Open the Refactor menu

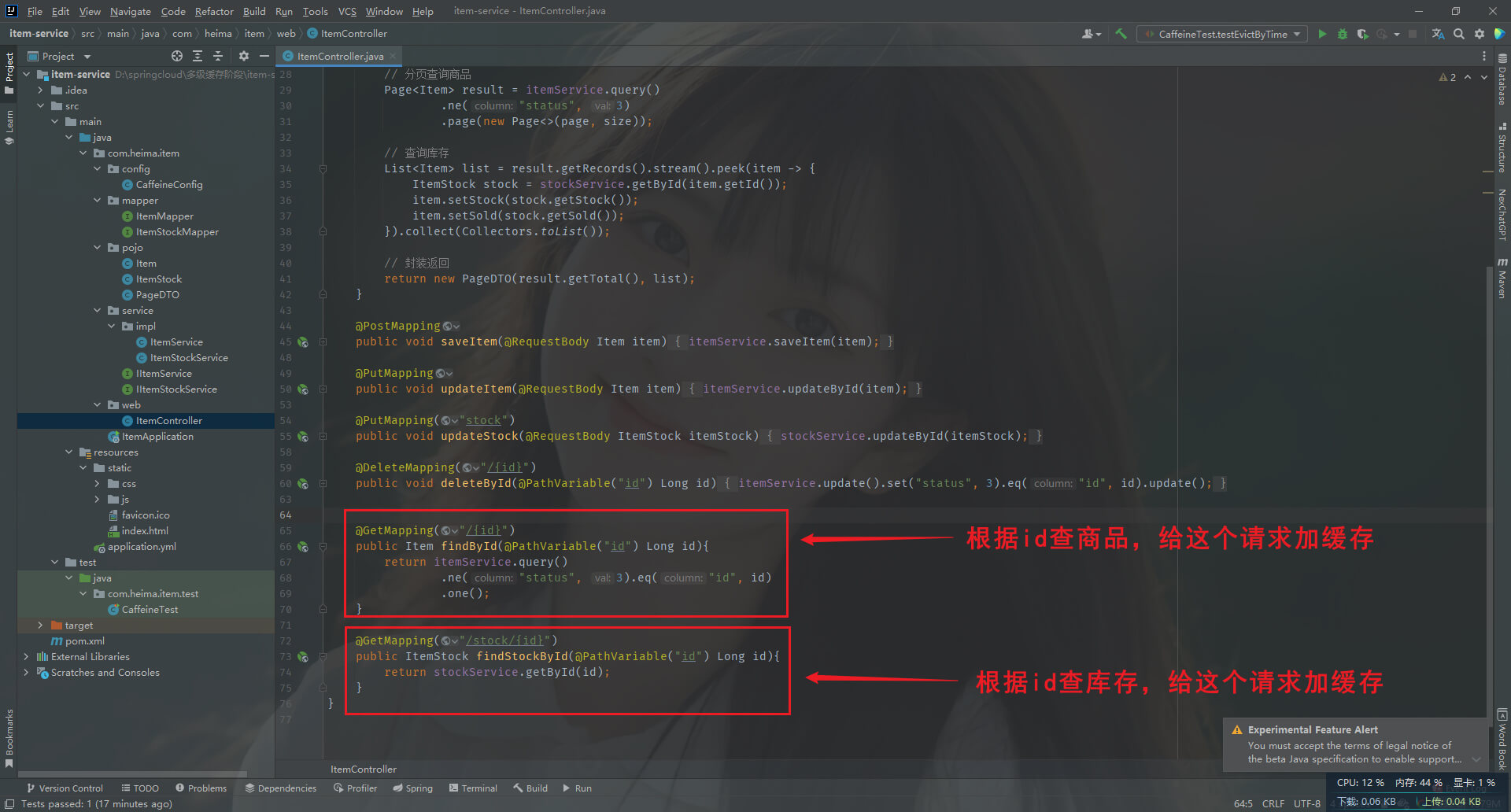214,11
